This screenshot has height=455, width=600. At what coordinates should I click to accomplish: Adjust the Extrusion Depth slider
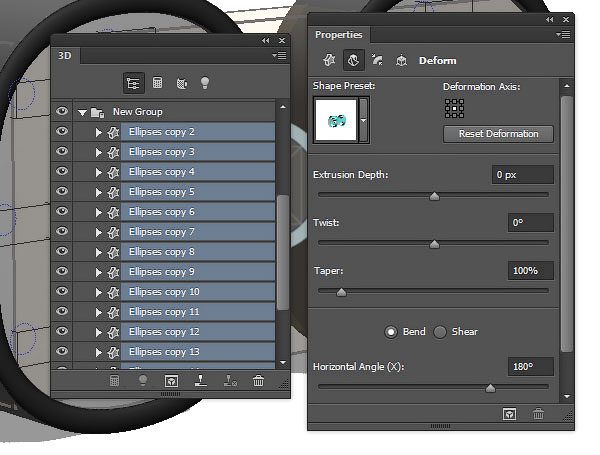click(434, 196)
